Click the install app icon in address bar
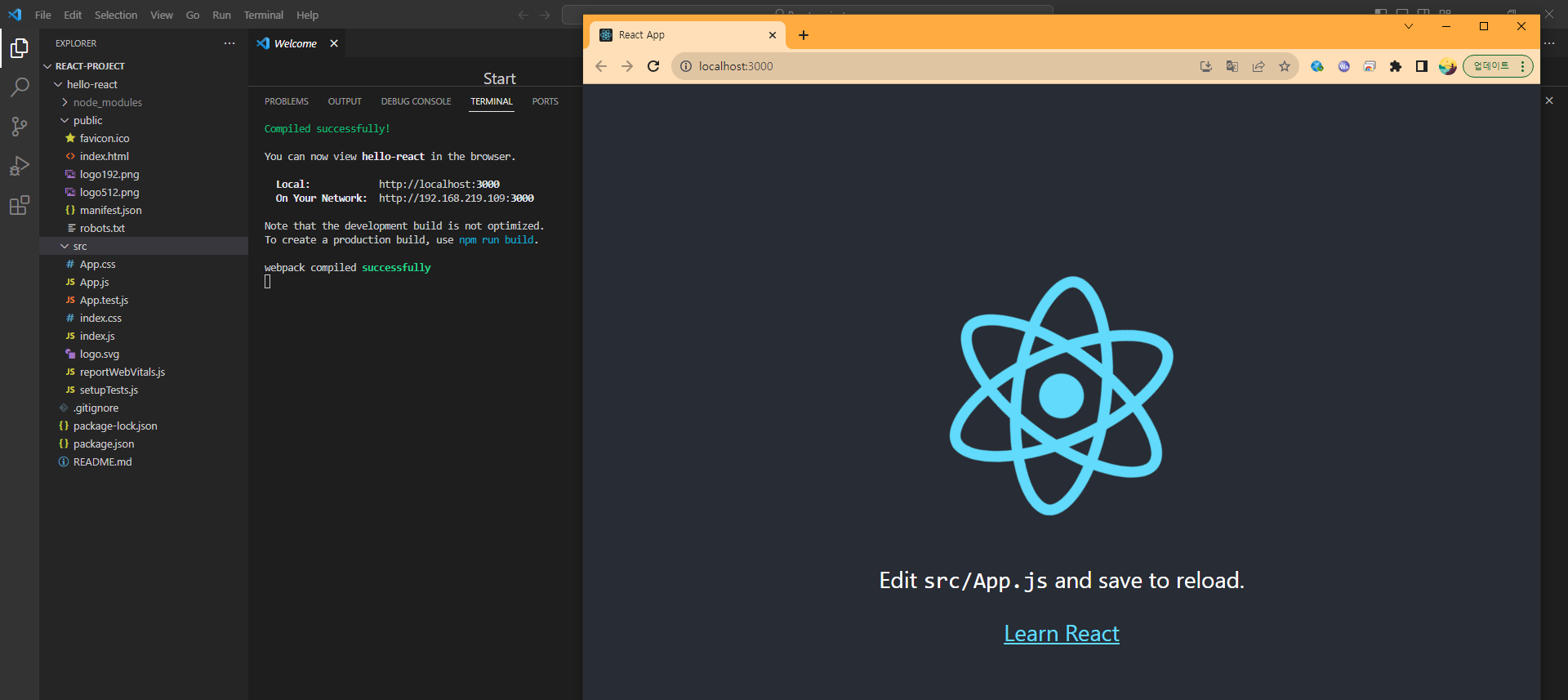This screenshot has width=1568, height=700. 1206,66
